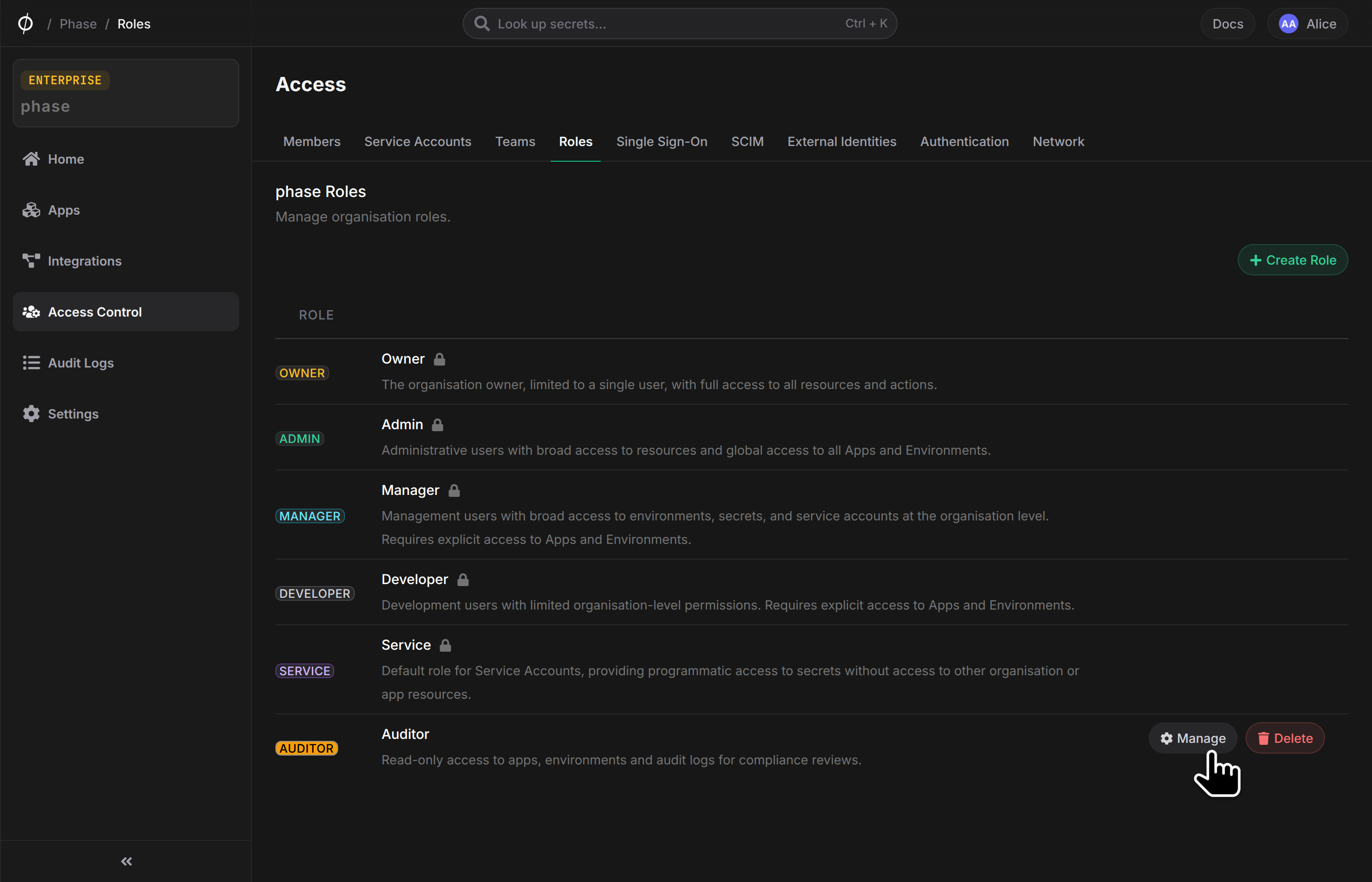Click the AA avatar for Alice
The width and height of the screenshot is (1372, 882).
[x=1288, y=24]
